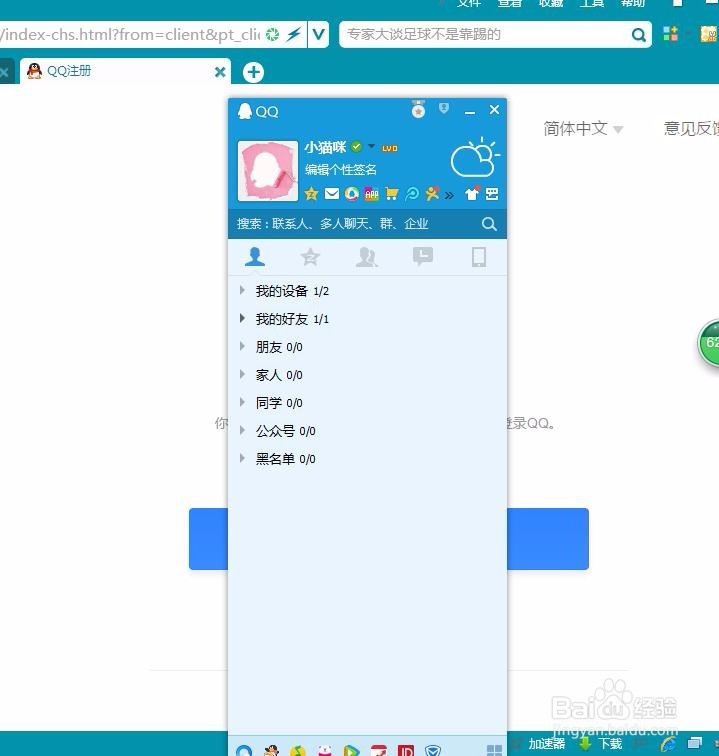Viewport: 719px width, 756px height.
Task: Close the QQ注册 browser tab
Action: tap(220, 72)
